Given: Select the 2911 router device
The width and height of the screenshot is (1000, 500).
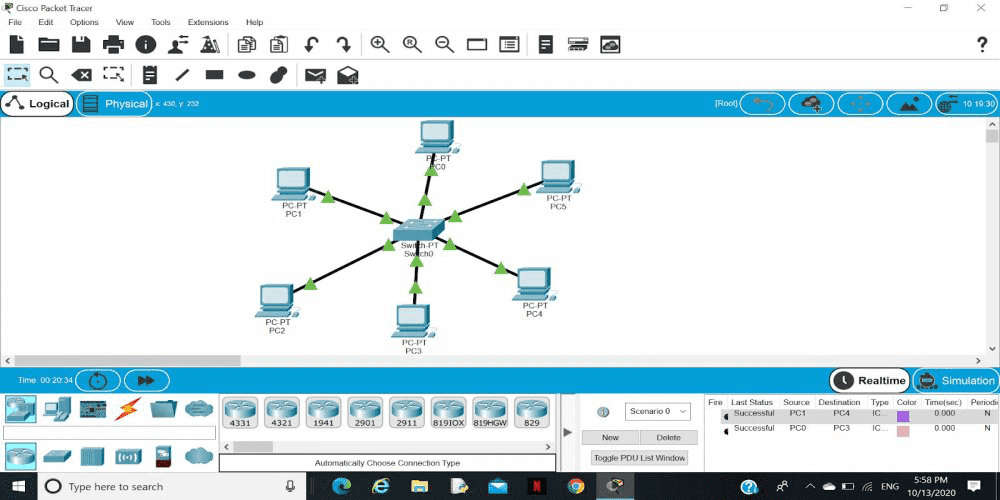Looking at the screenshot, I should 406,413.
